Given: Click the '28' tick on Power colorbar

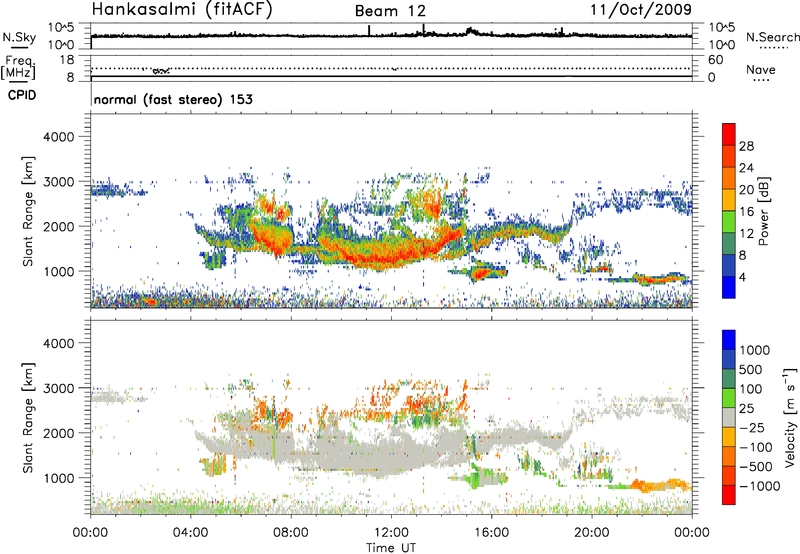Looking at the screenshot, I should (x=746, y=146).
